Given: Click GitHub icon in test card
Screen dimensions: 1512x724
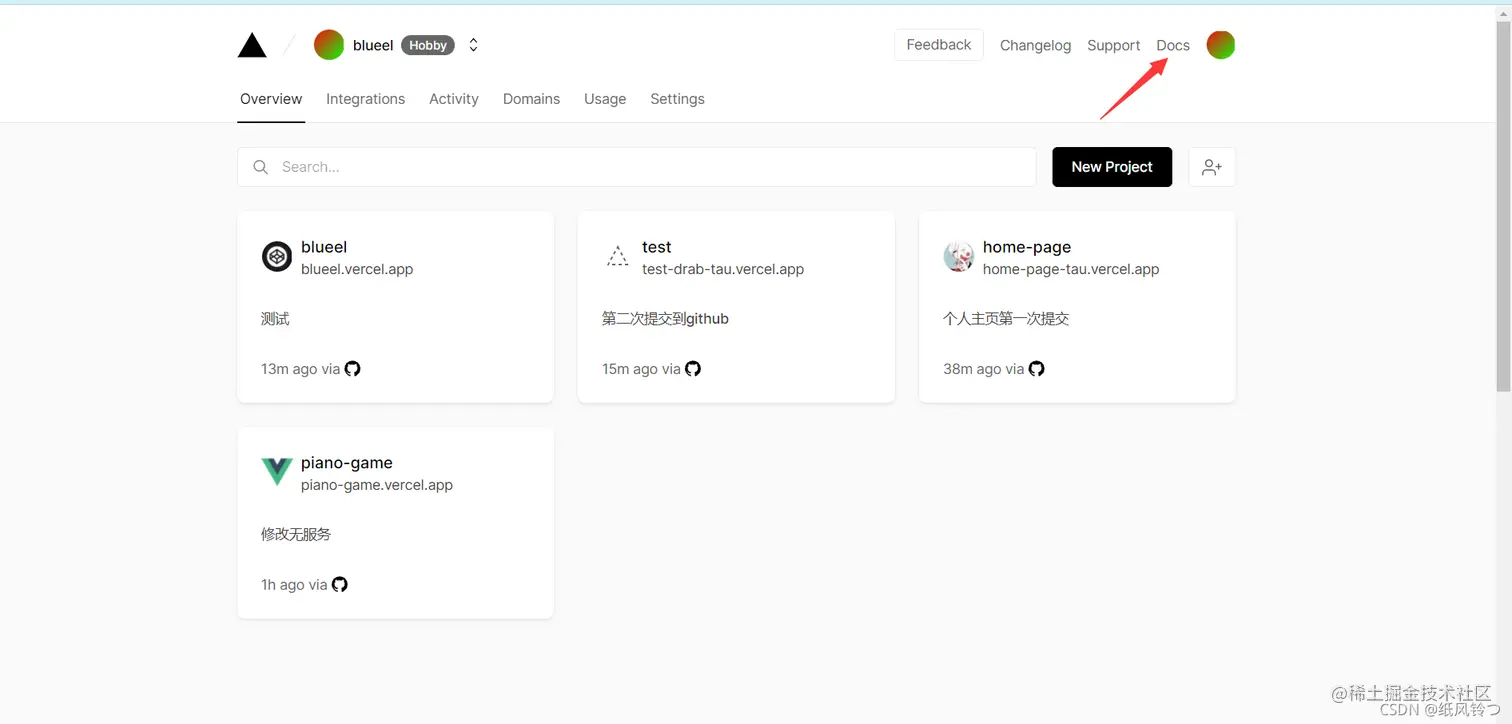Looking at the screenshot, I should (x=693, y=369).
